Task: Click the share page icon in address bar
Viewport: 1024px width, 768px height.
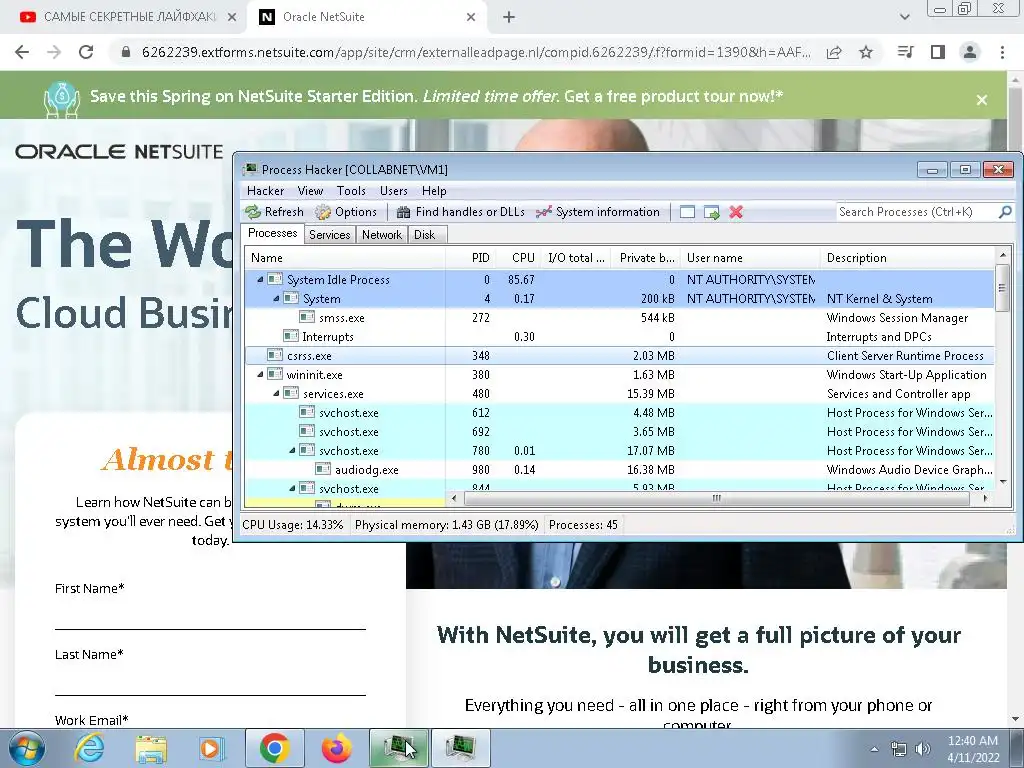Action: point(834,52)
